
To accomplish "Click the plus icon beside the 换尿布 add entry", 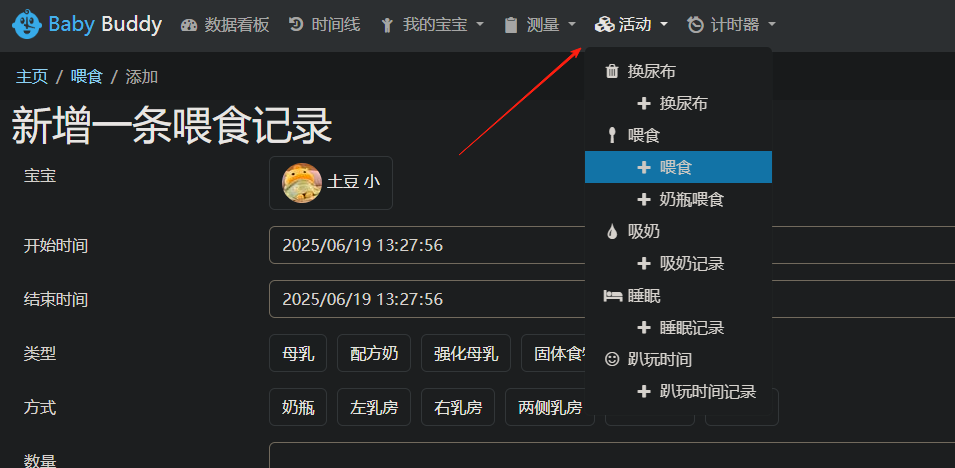I will tap(644, 104).
